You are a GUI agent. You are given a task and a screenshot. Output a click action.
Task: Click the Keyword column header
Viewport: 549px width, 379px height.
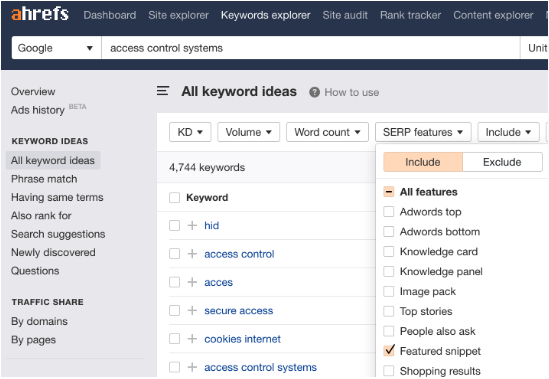[x=207, y=198]
